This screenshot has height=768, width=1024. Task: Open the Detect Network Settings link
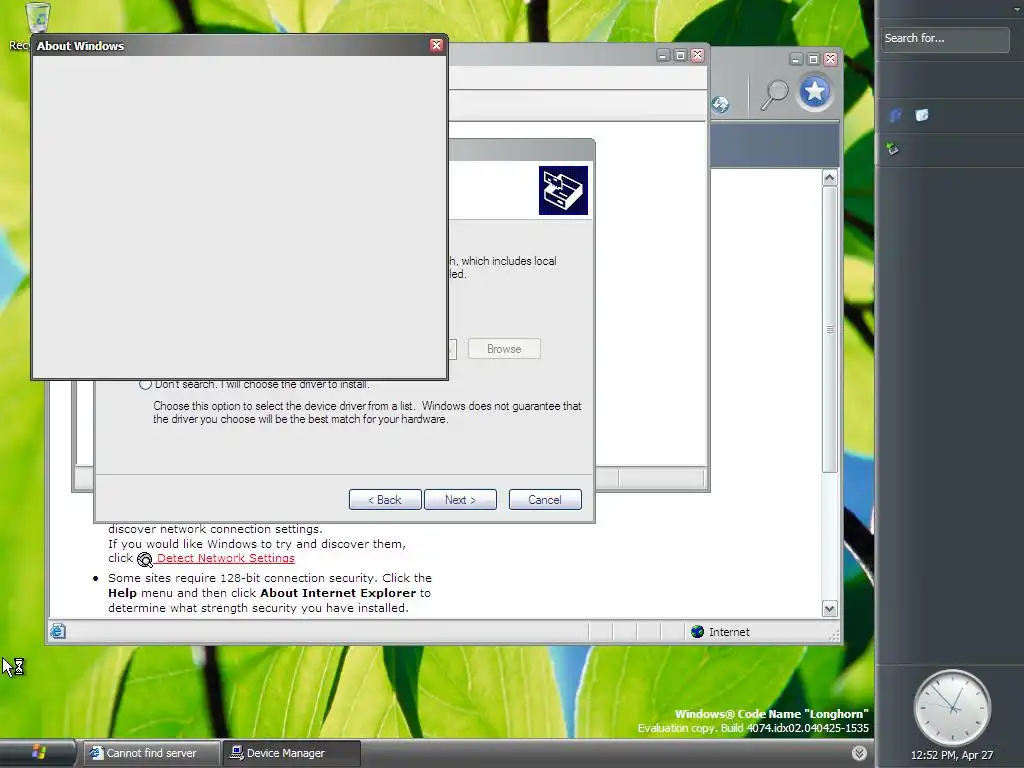pos(225,558)
